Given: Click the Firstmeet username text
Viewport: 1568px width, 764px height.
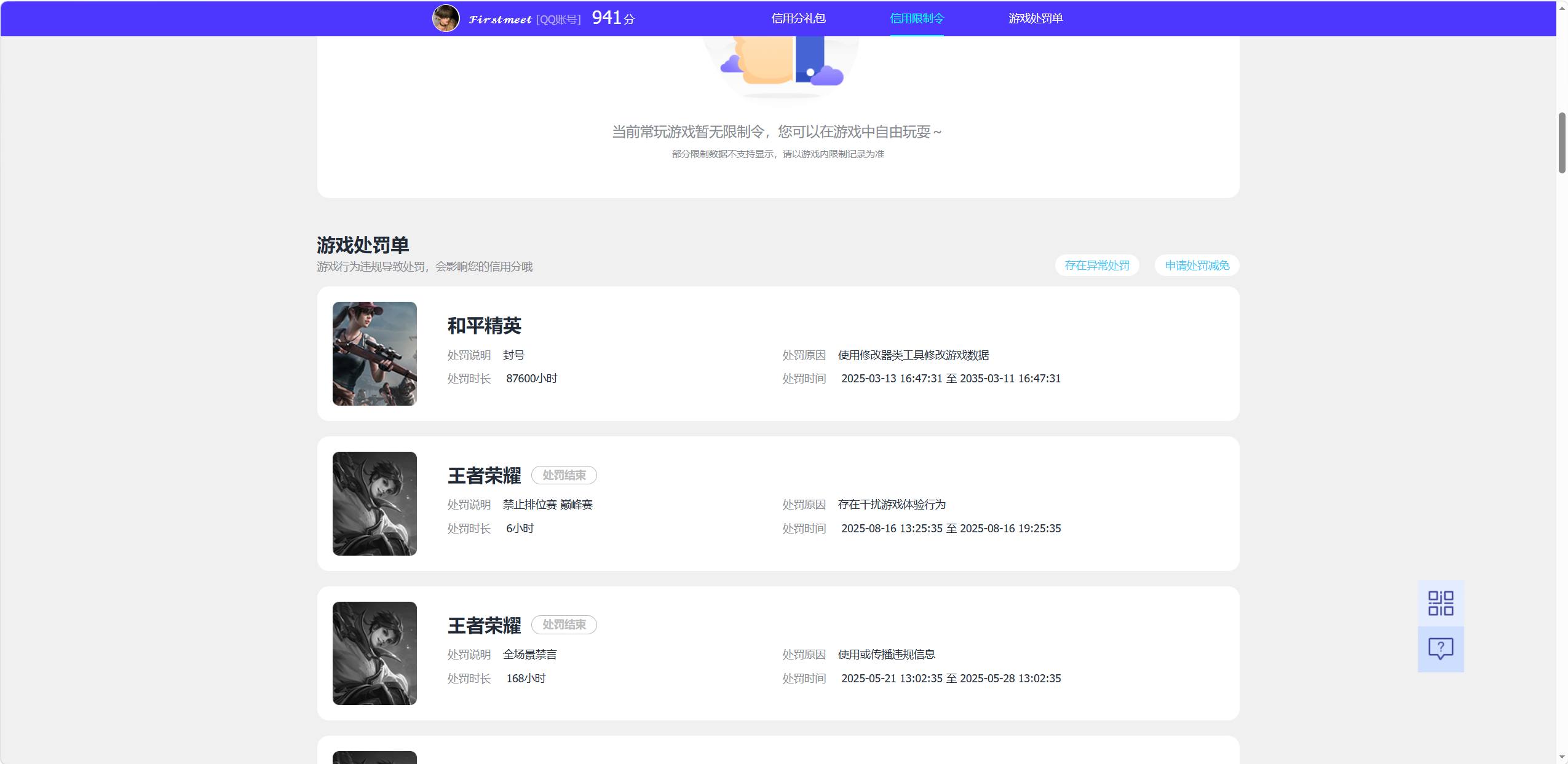Looking at the screenshot, I should 500,19.
